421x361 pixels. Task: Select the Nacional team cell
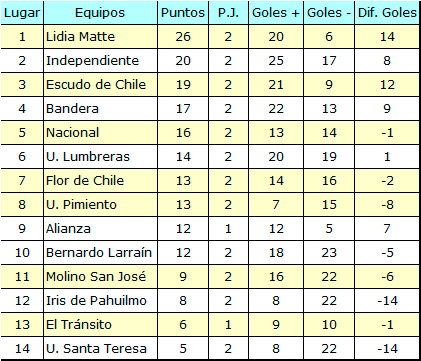click(x=100, y=133)
